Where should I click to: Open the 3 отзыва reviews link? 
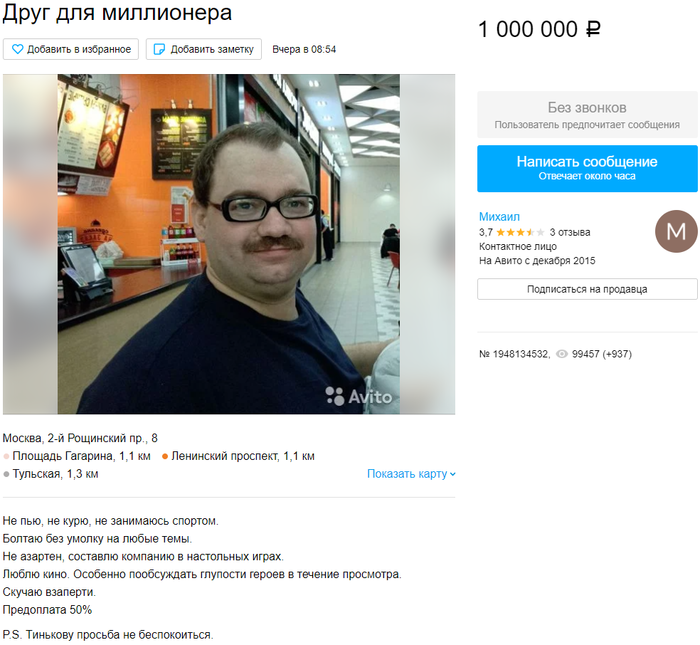pos(570,232)
